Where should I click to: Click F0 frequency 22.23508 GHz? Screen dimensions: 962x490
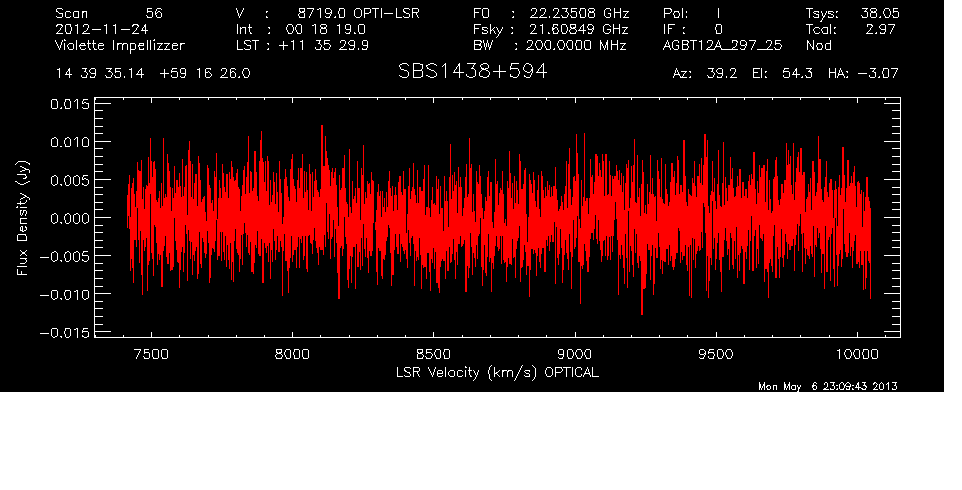pyautogui.click(x=579, y=13)
